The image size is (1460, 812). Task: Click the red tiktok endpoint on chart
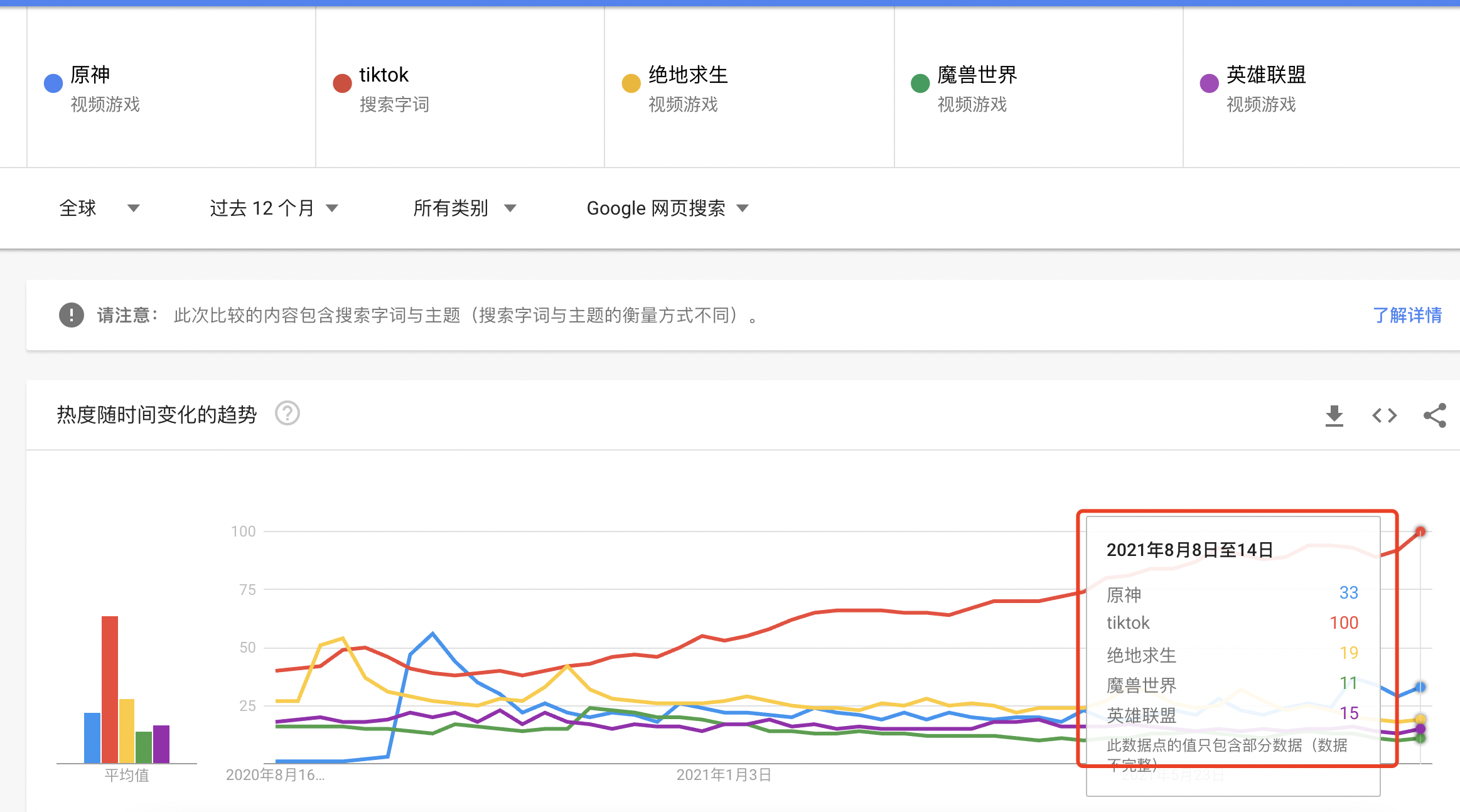(x=1420, y=532)
